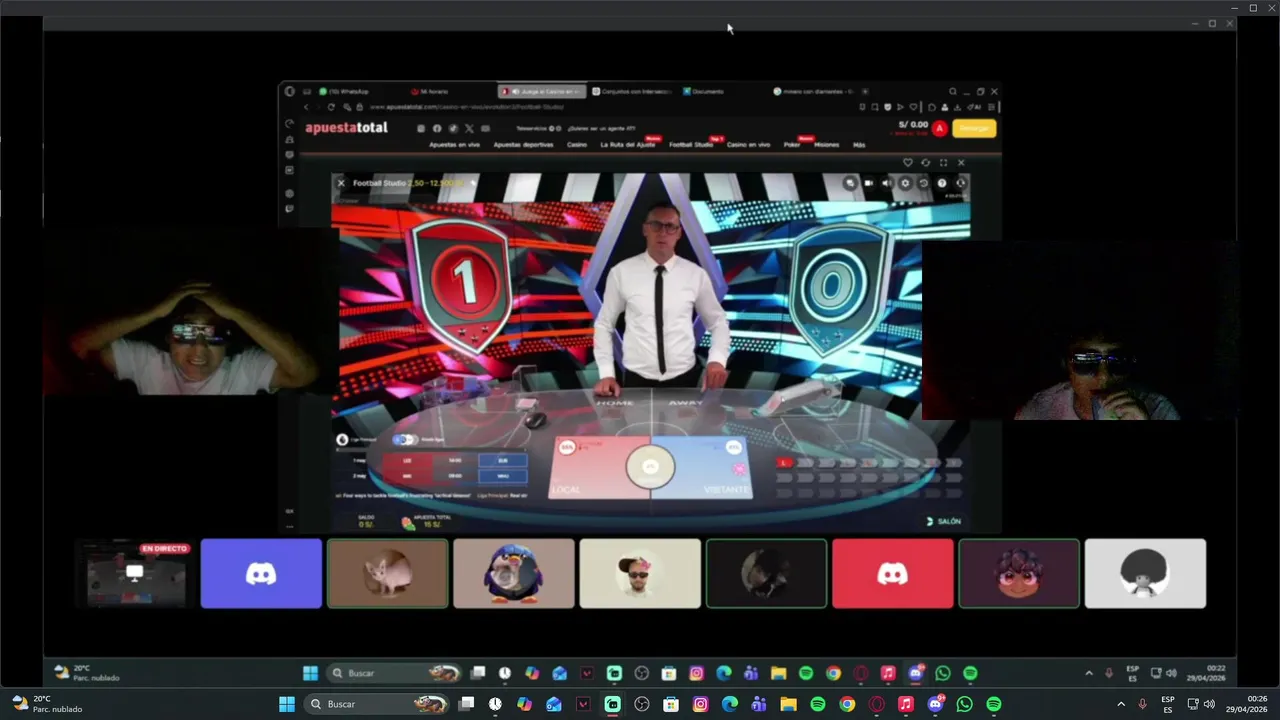Close the Football Studio game with left X

coord(340,183)
